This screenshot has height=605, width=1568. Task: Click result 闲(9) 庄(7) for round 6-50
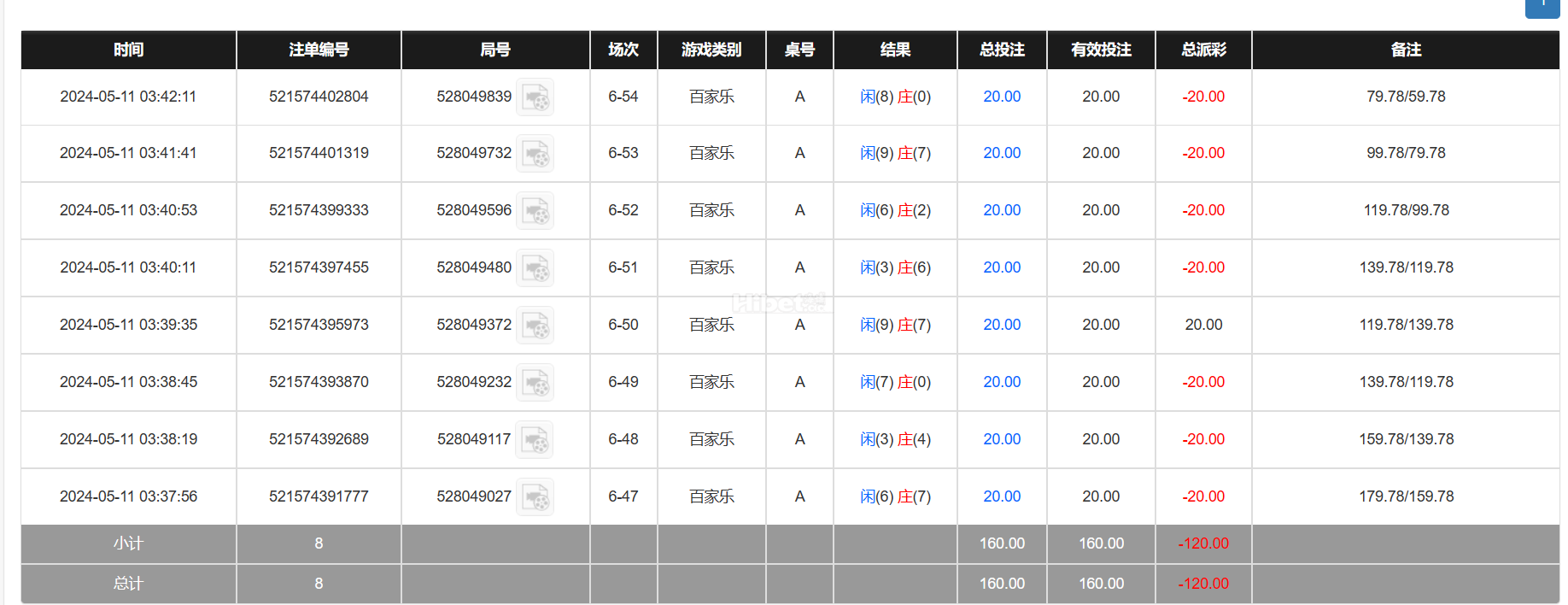[895, 325]
